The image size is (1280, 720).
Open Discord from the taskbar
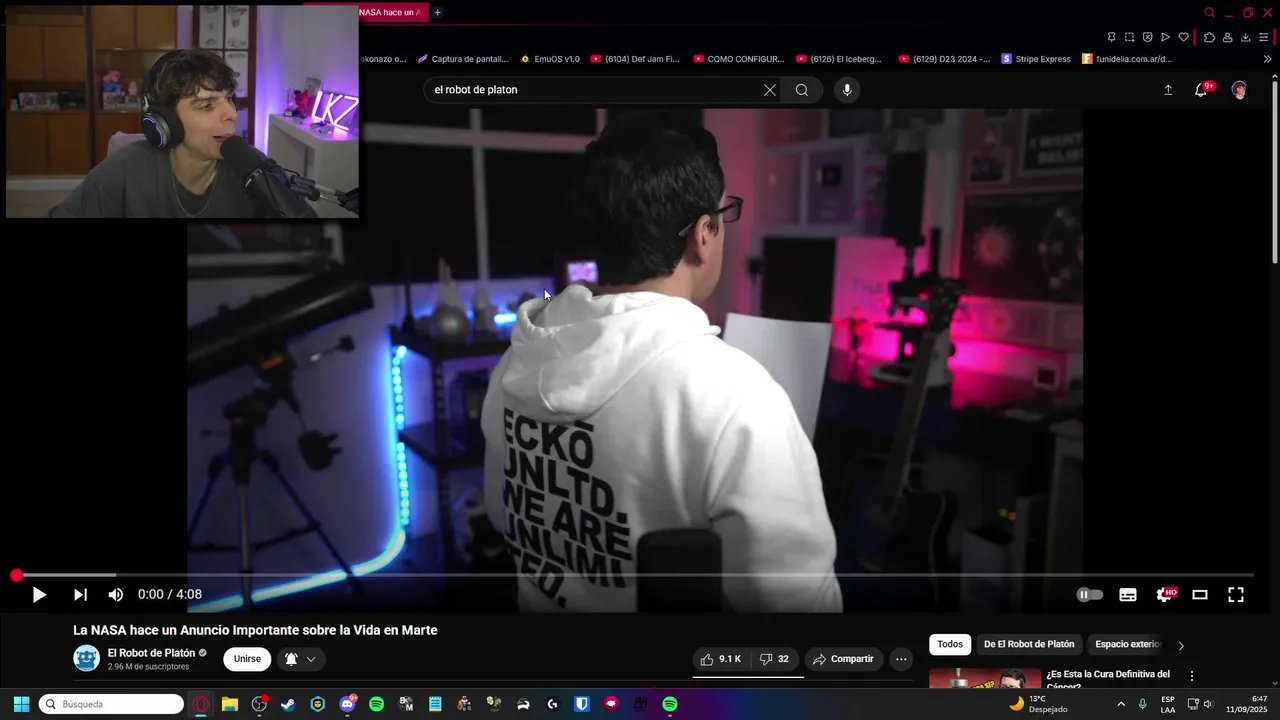[x=347, y=704]
